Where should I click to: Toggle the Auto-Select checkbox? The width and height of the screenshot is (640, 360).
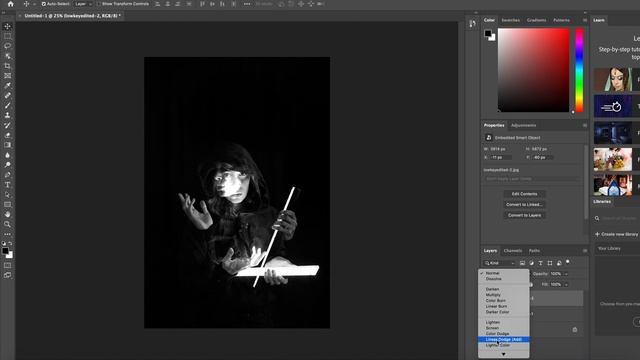coord(44,4)
